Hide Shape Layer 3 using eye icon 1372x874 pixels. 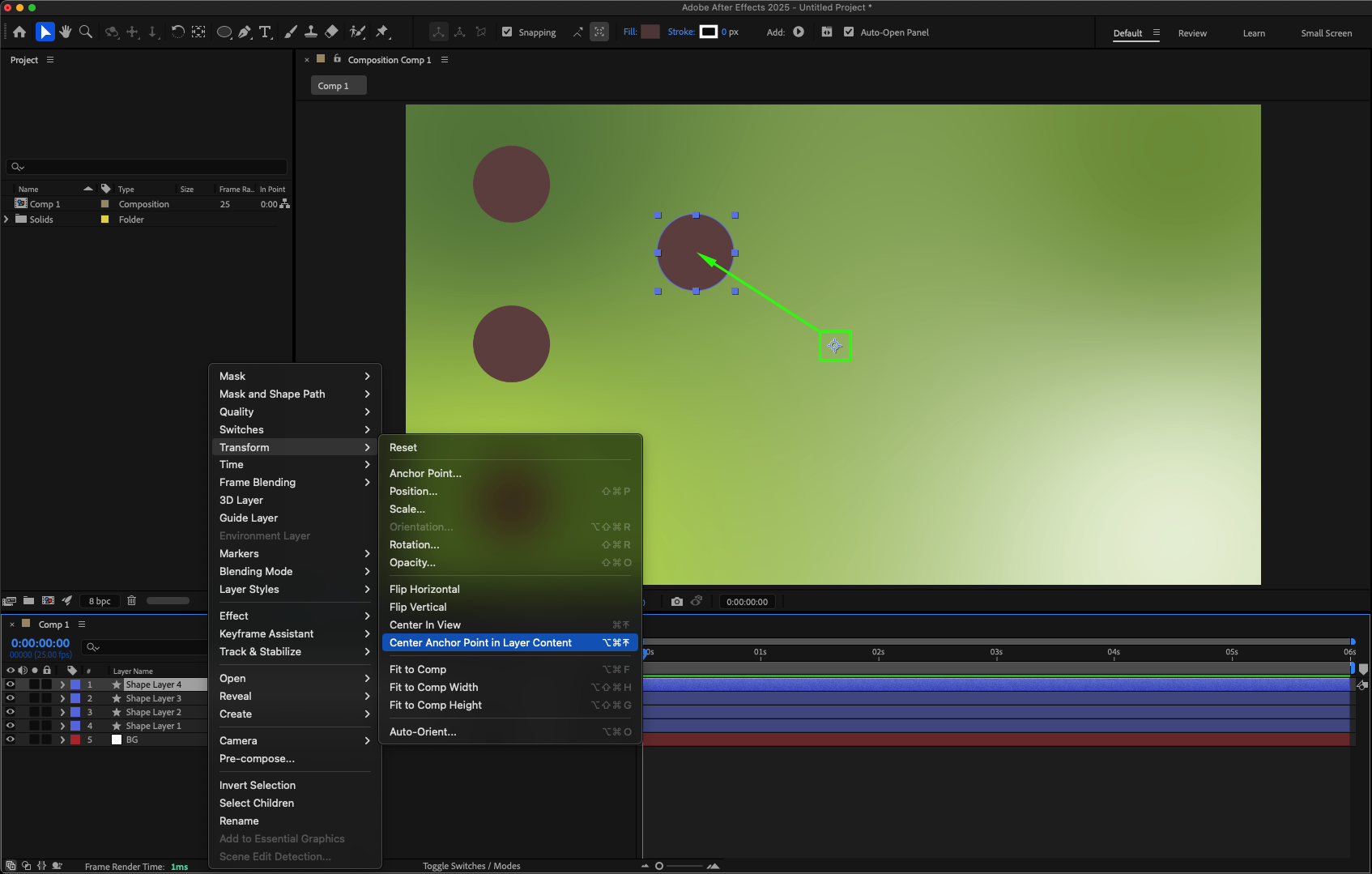pos(11,698)
